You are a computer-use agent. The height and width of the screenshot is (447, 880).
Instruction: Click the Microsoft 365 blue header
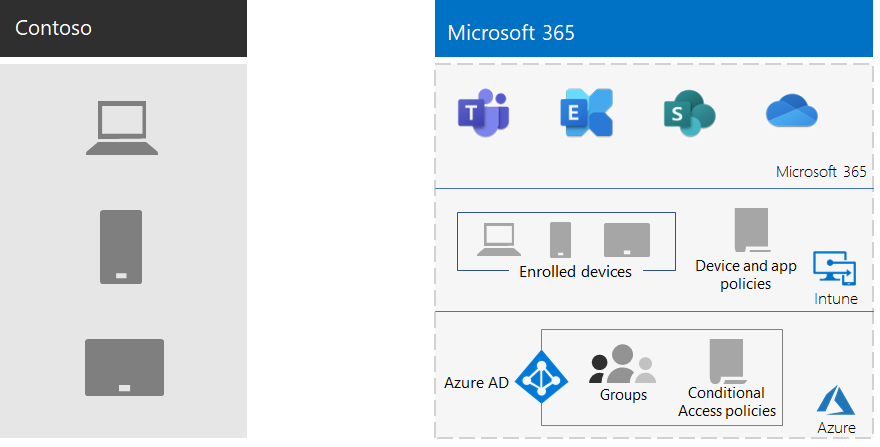tap(654, 28)
